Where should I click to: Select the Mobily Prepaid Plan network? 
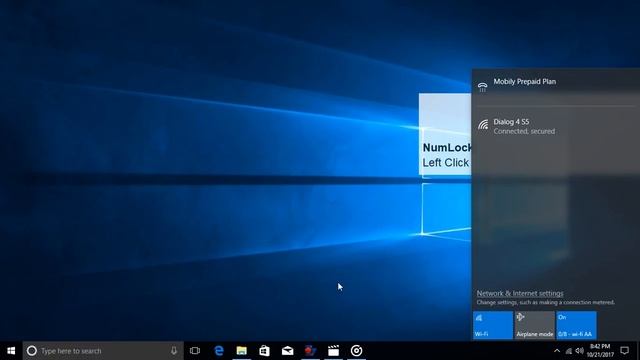coord(556,86)
